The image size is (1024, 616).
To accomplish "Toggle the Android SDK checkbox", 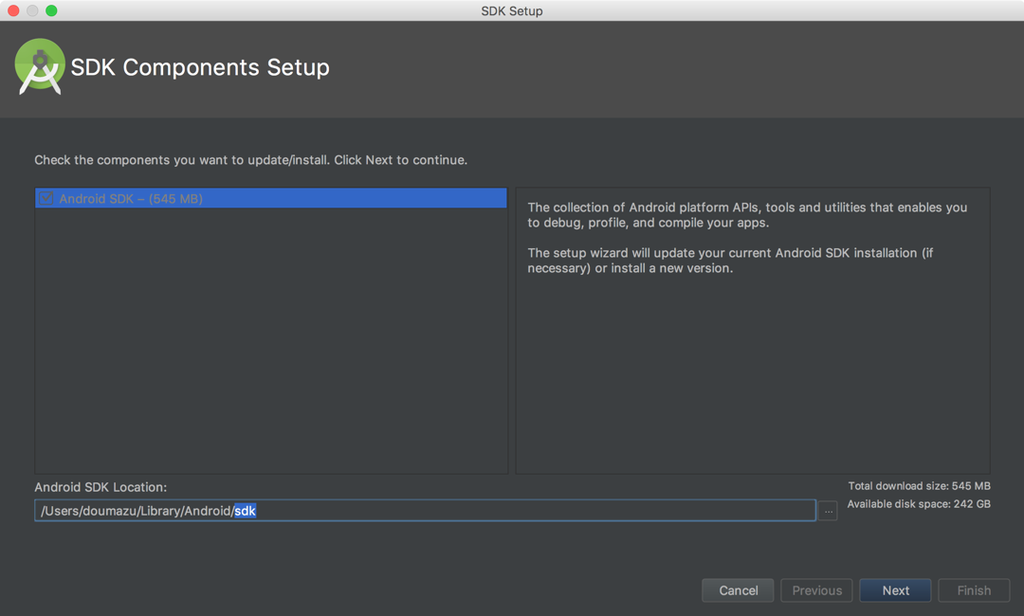I will 46,199.
